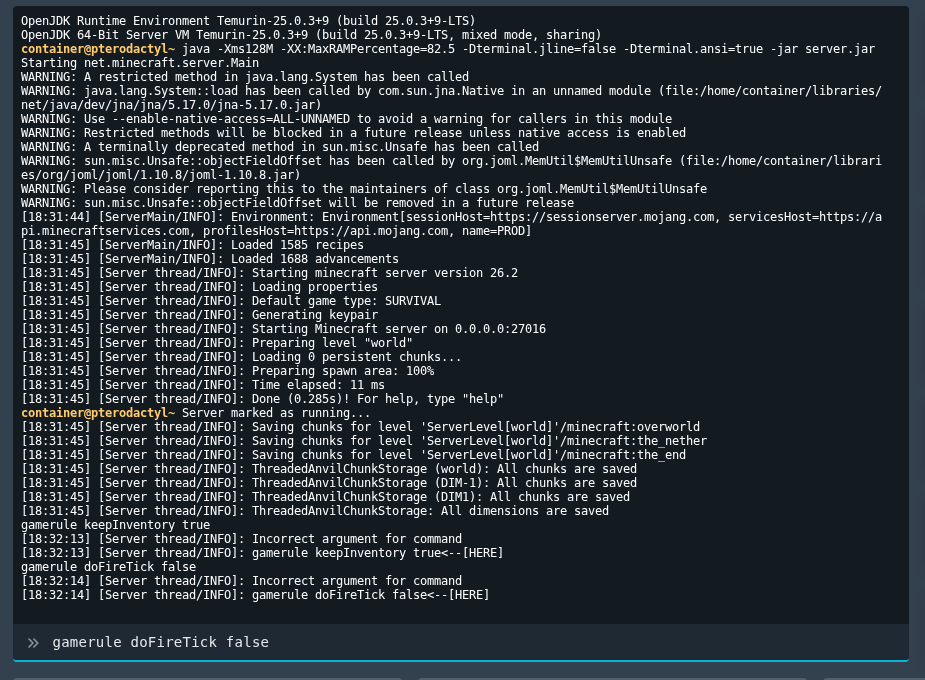Click the 'Environment: Environment[sessionHost=' log line

click(451, 224)
